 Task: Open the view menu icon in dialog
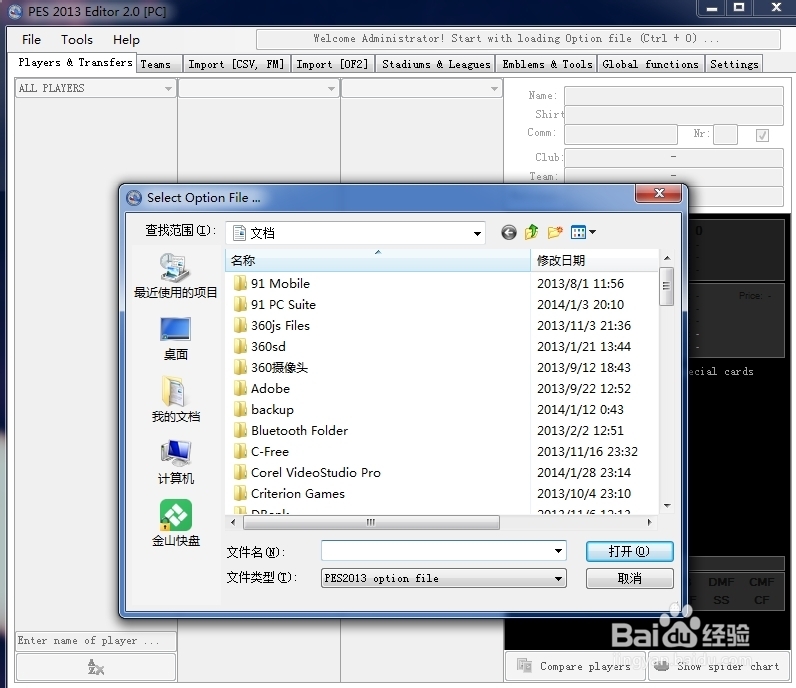pyautogui.click(x=583, y=232)
